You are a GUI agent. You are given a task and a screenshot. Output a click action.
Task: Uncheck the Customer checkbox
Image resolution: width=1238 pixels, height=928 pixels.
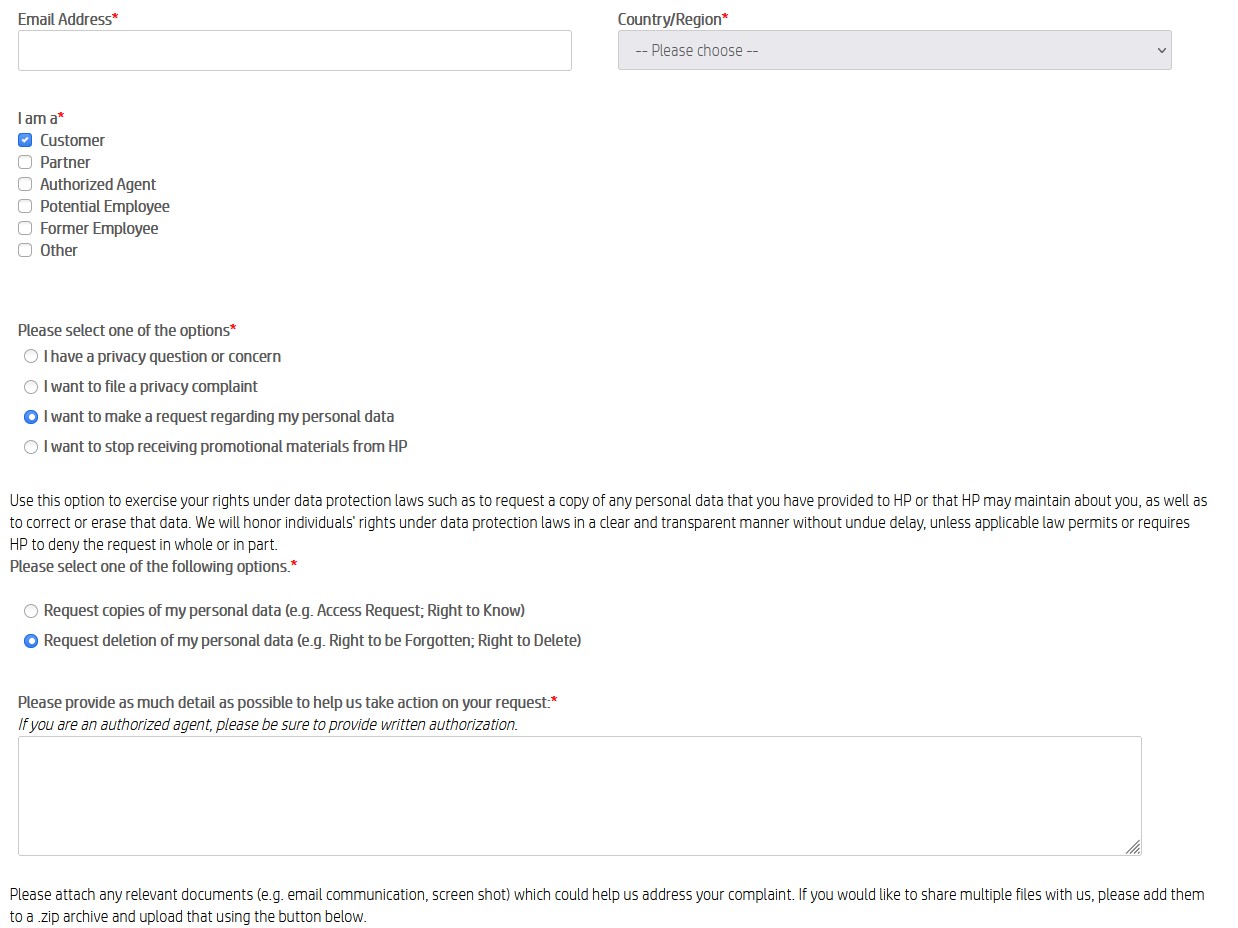click(x=24, y=140)
